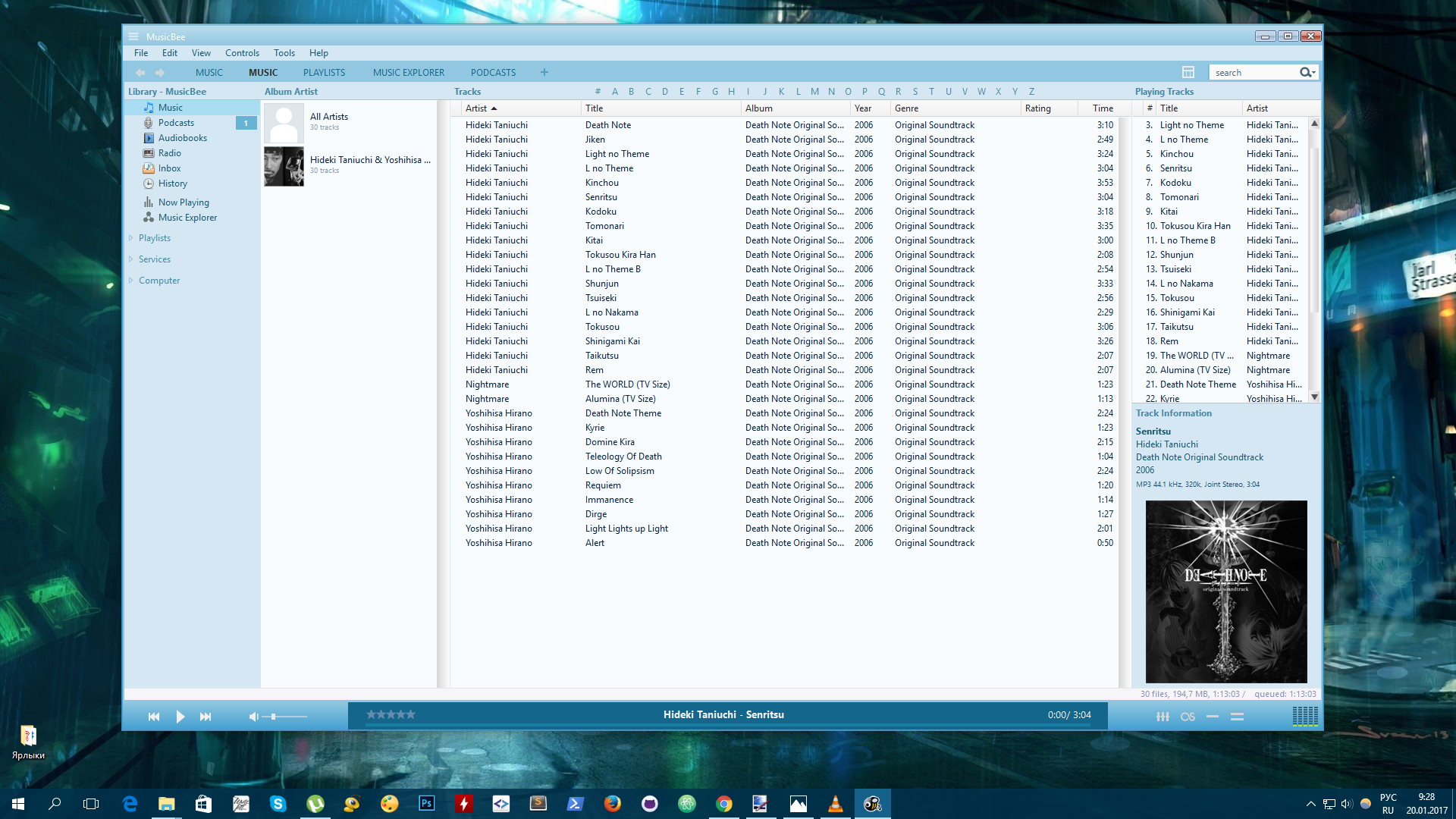
Task: Open History in the sidebar
Action: (193, 184)
